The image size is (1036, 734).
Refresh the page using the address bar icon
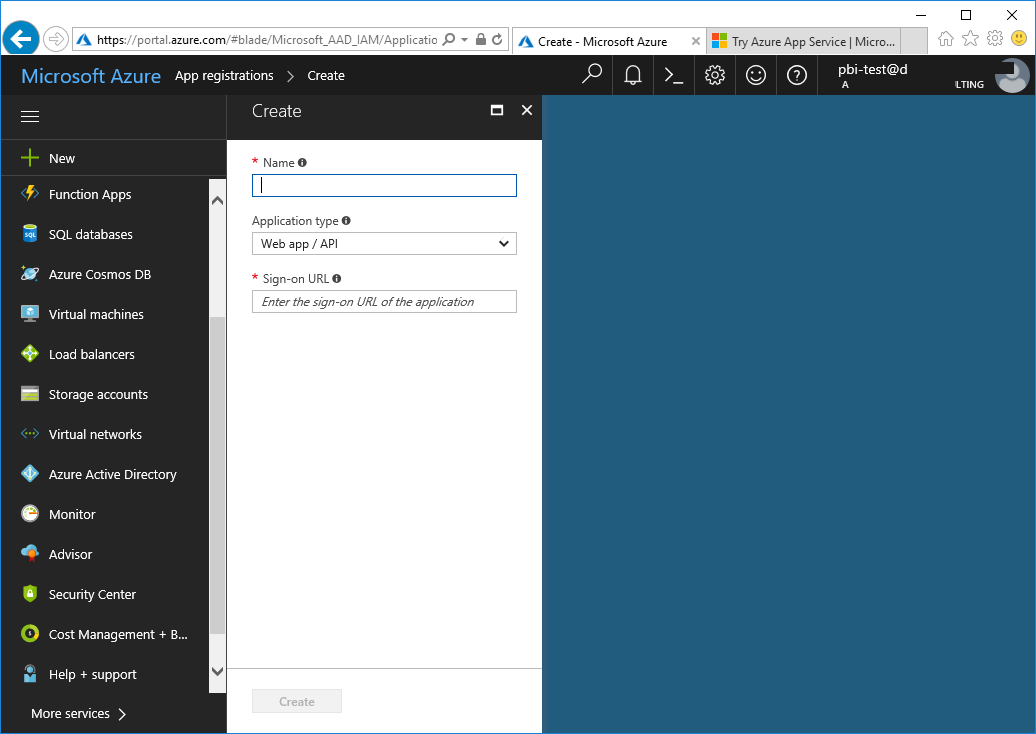(x=498, y=40)
